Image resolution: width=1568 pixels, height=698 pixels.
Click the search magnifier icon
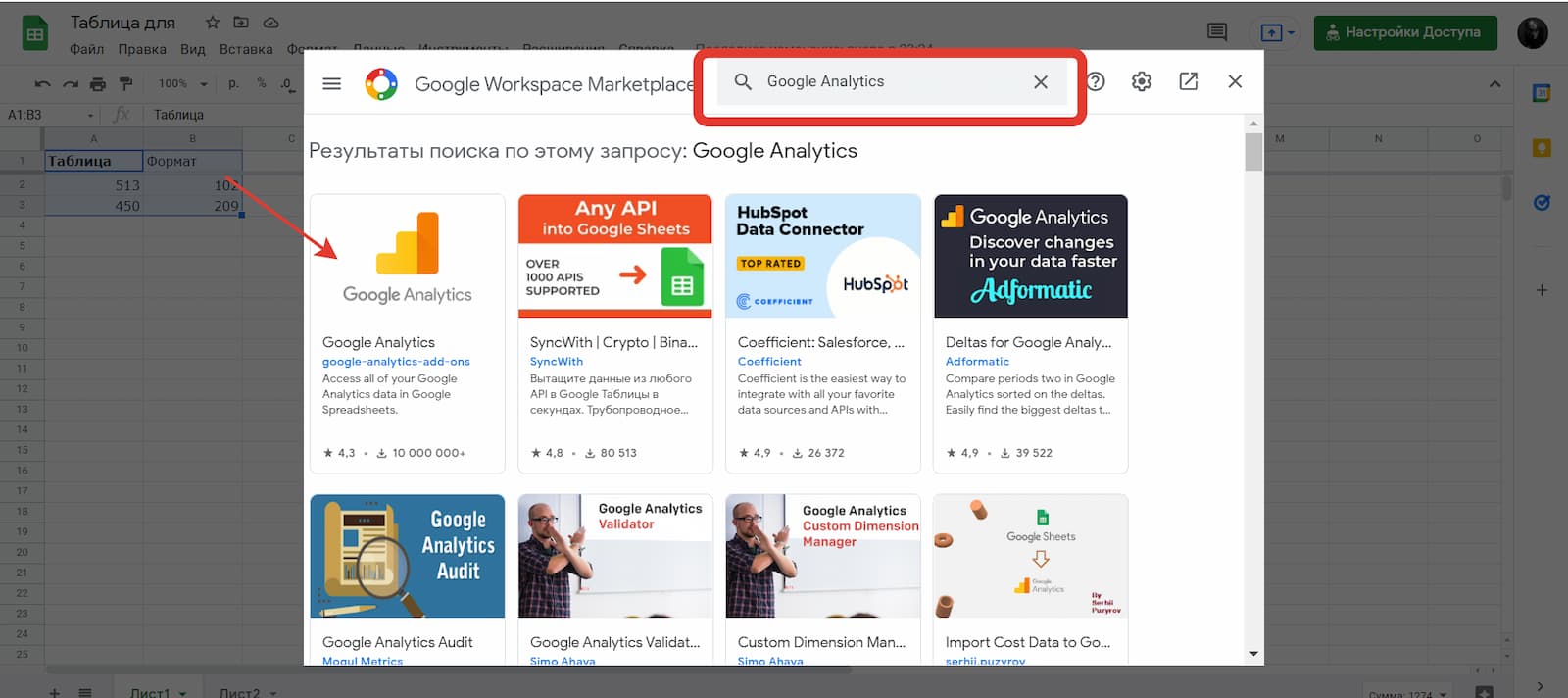click(x=743, y=82)
